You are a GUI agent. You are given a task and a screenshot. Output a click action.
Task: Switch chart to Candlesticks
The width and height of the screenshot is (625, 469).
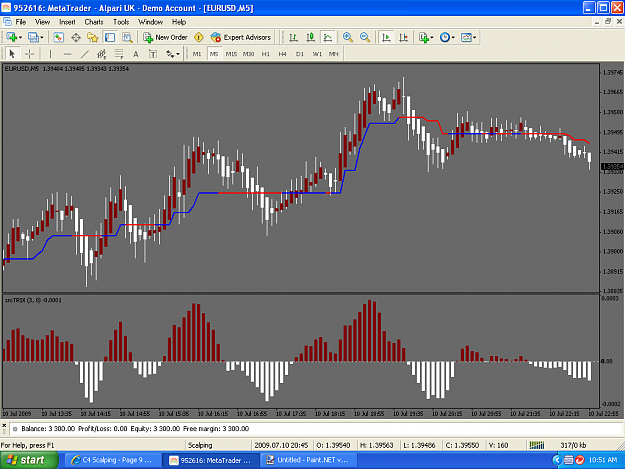pyautogui.click(x=311, y=37)
